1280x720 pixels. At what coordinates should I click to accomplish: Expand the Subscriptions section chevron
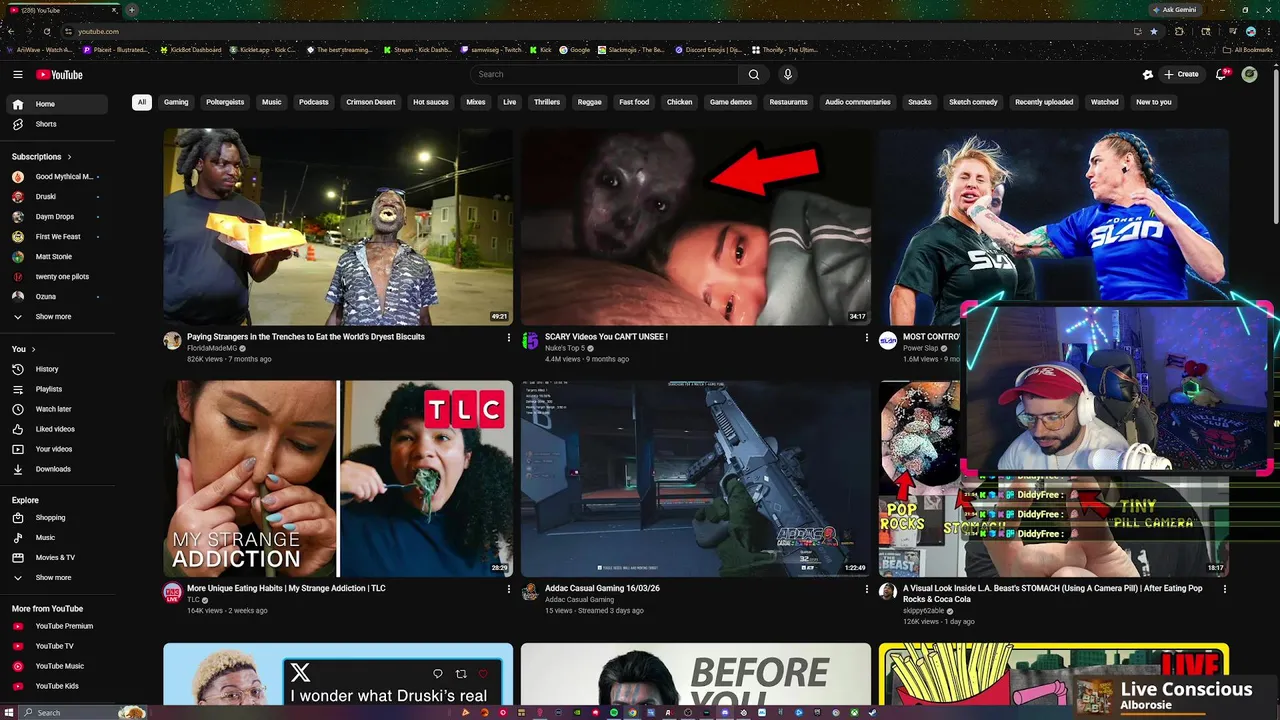[x=70, y=157]
